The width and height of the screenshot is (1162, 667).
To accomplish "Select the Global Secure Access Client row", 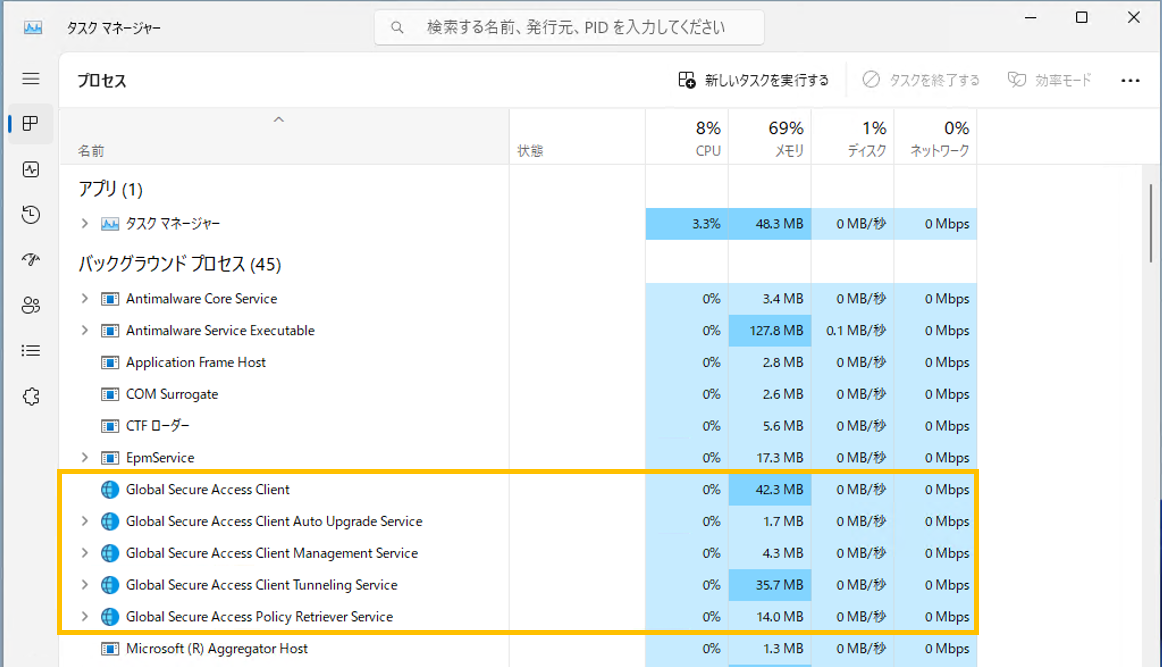I will tap(518, 490).
